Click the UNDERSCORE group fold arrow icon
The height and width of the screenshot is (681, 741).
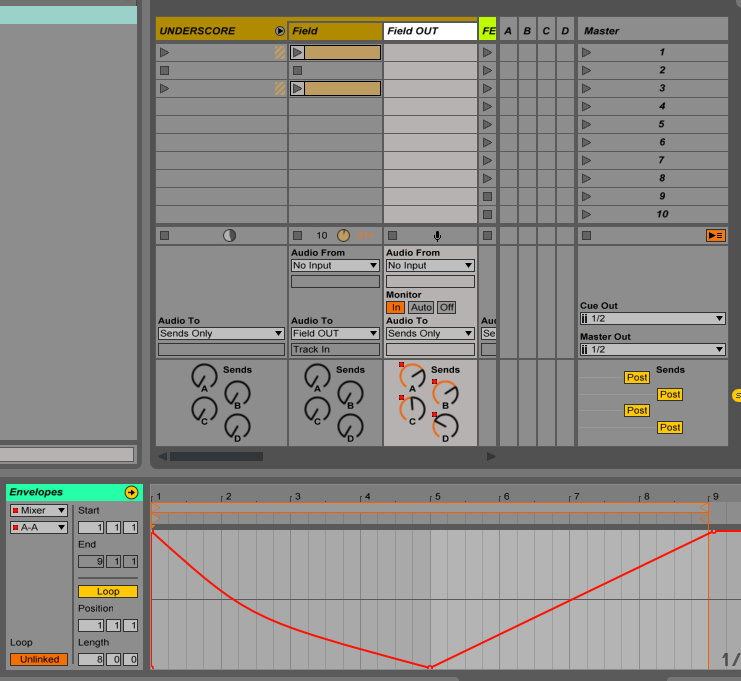pyautogui.click(x=280, y=31)
